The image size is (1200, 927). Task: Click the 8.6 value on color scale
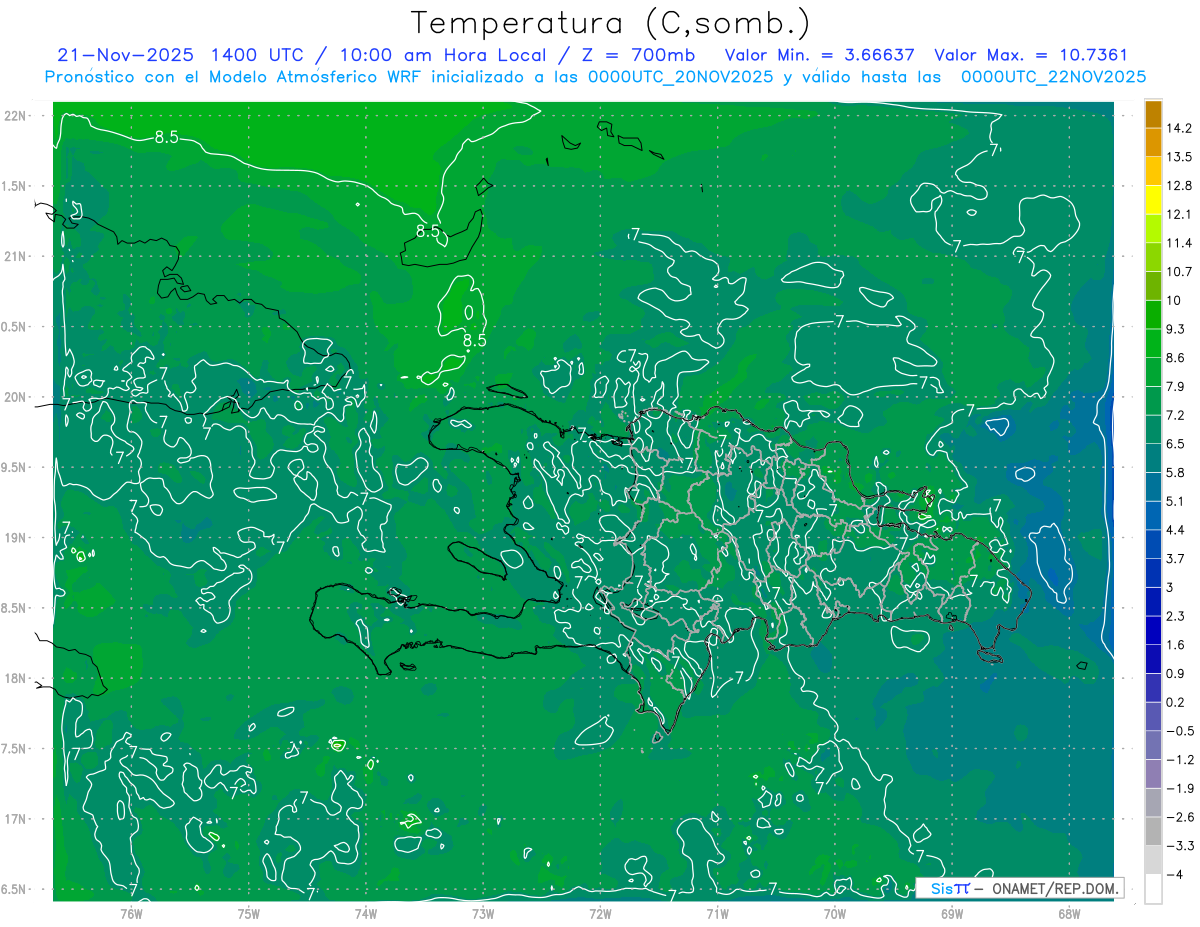[1176, 358]
